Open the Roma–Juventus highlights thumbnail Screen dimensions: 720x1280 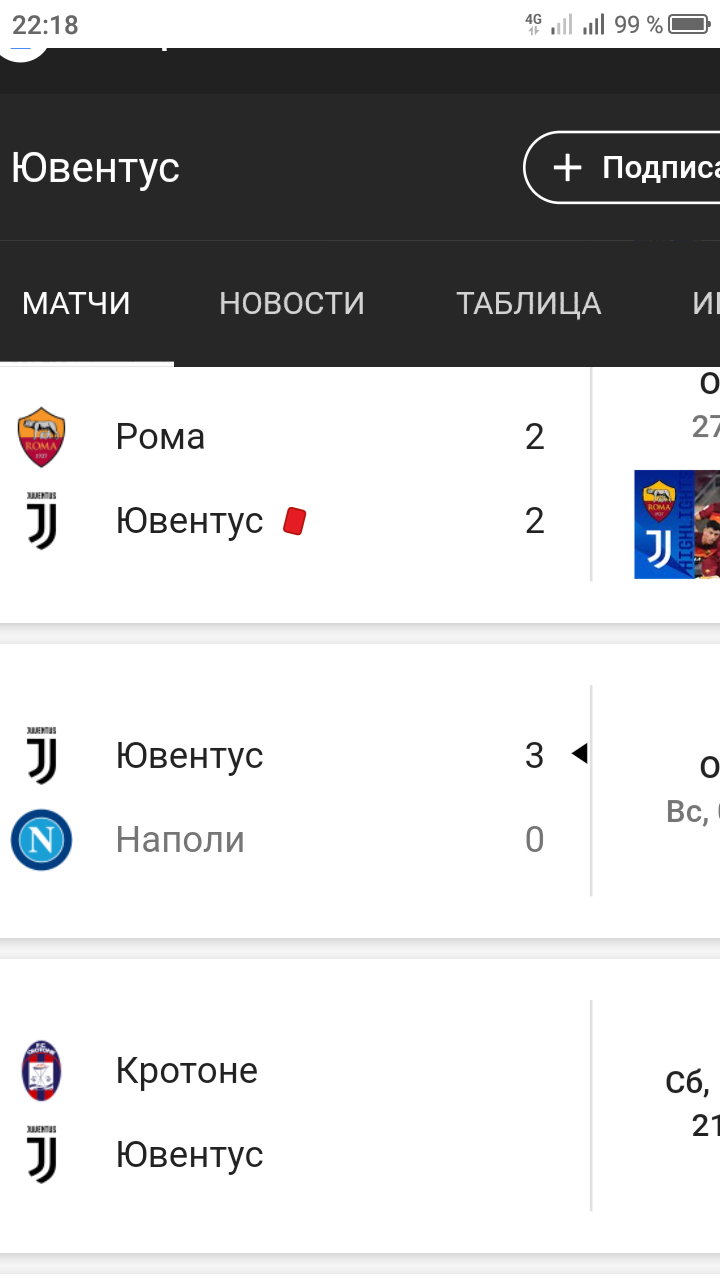tap(677, 525)
